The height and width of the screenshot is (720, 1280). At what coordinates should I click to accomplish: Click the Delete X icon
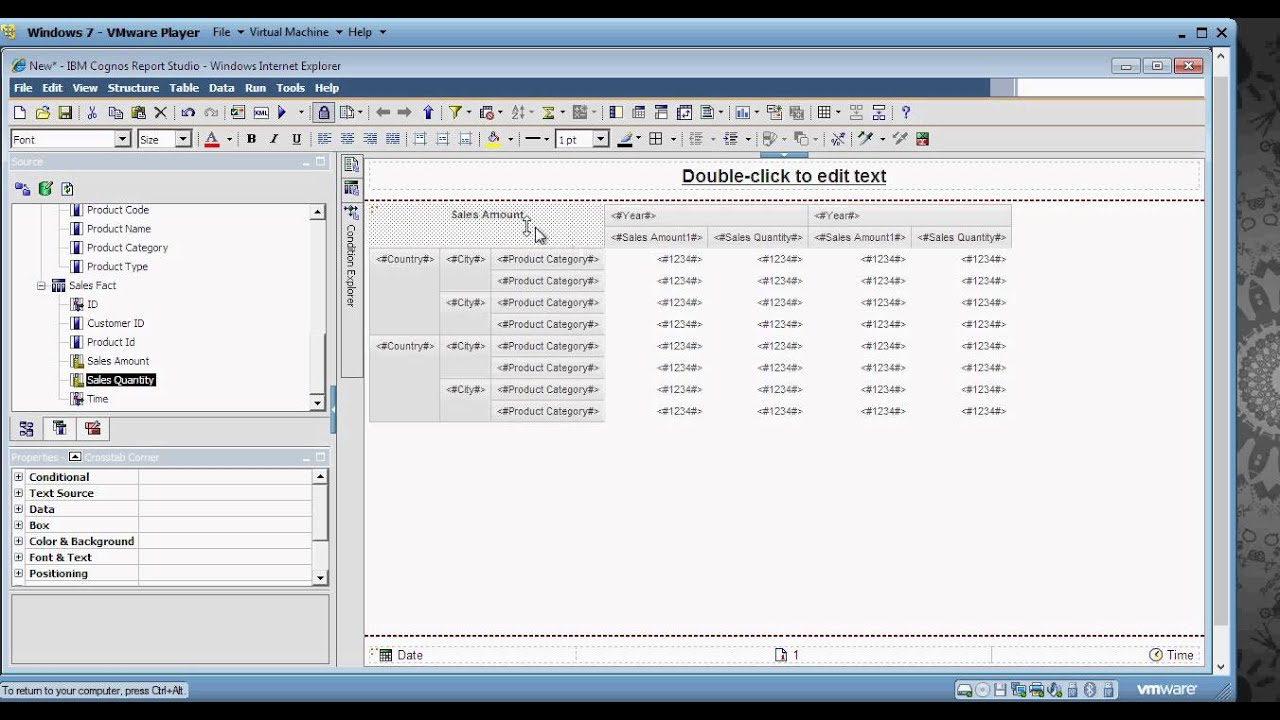(160, 113)
